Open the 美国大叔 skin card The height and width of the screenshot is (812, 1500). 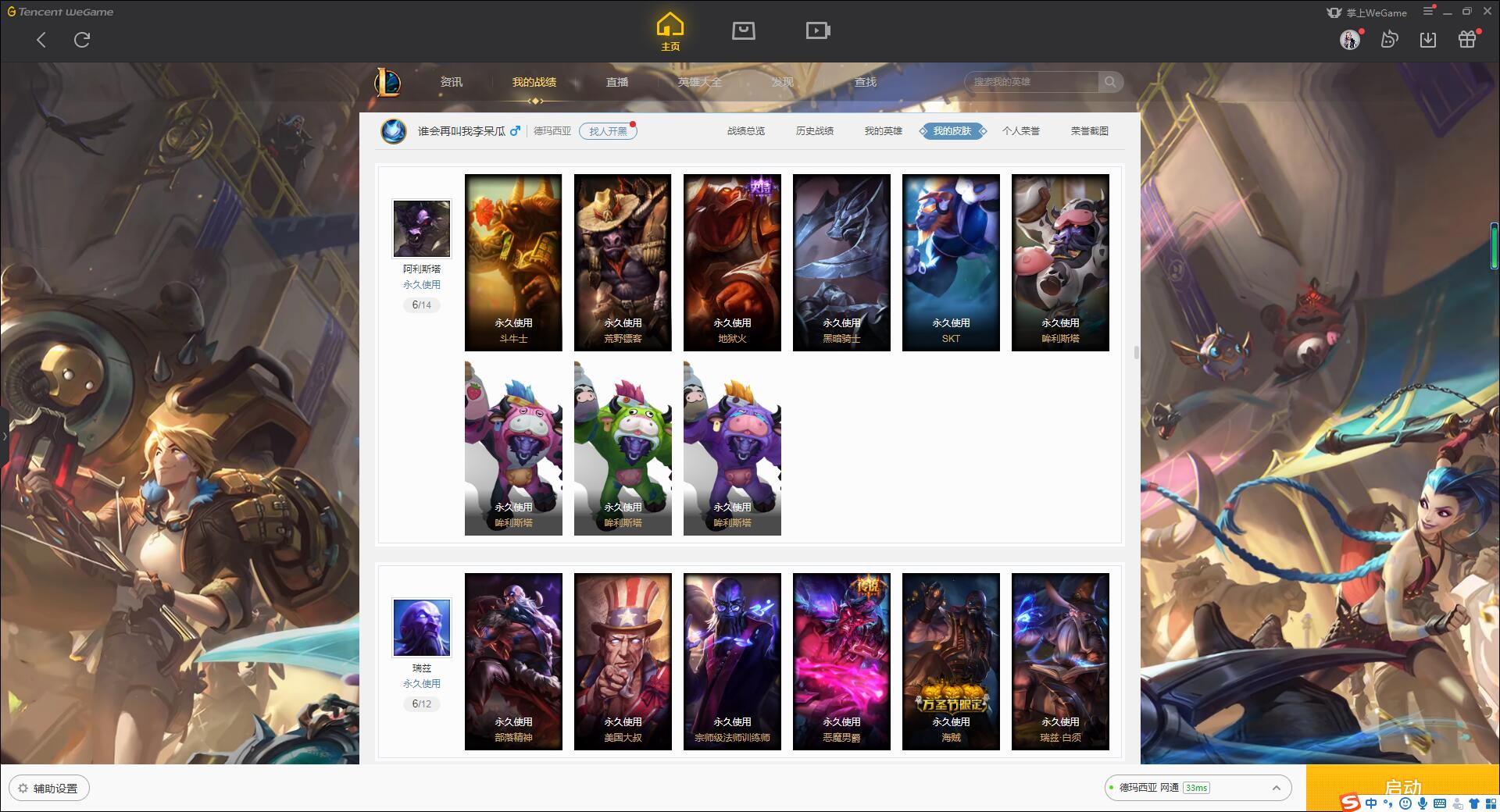623,661
